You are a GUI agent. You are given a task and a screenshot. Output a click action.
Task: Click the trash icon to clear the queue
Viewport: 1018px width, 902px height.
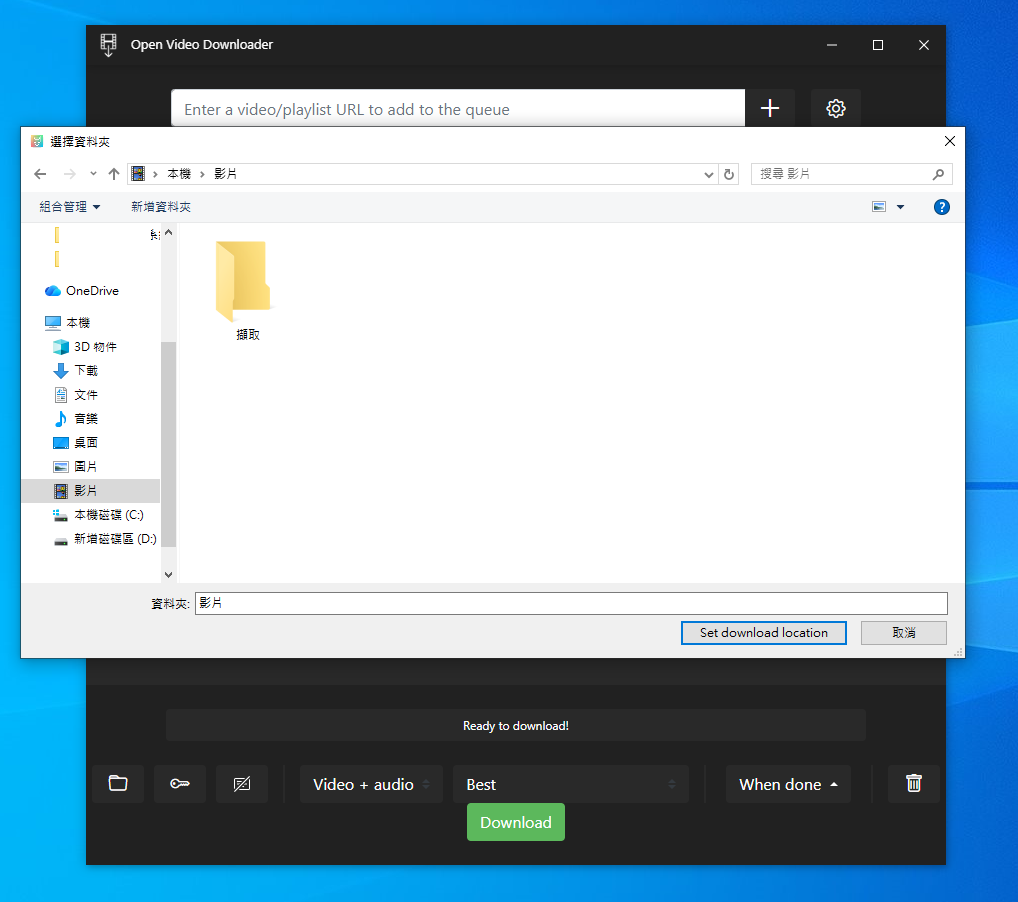coord(913,784)
